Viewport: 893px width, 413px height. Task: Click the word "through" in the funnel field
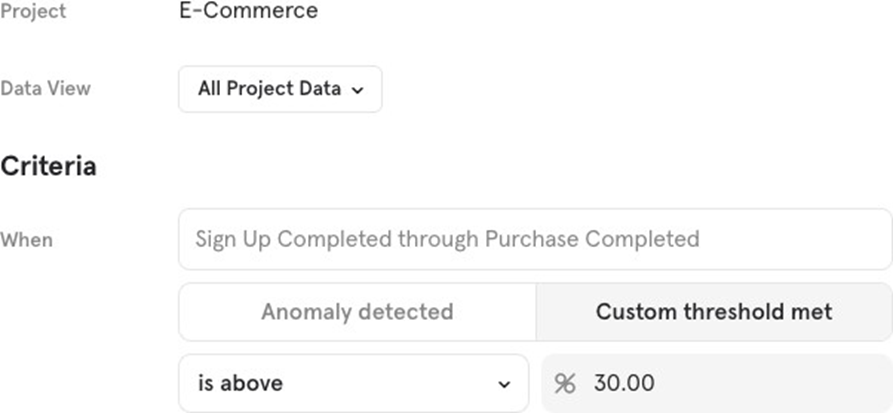coord(439,239)
